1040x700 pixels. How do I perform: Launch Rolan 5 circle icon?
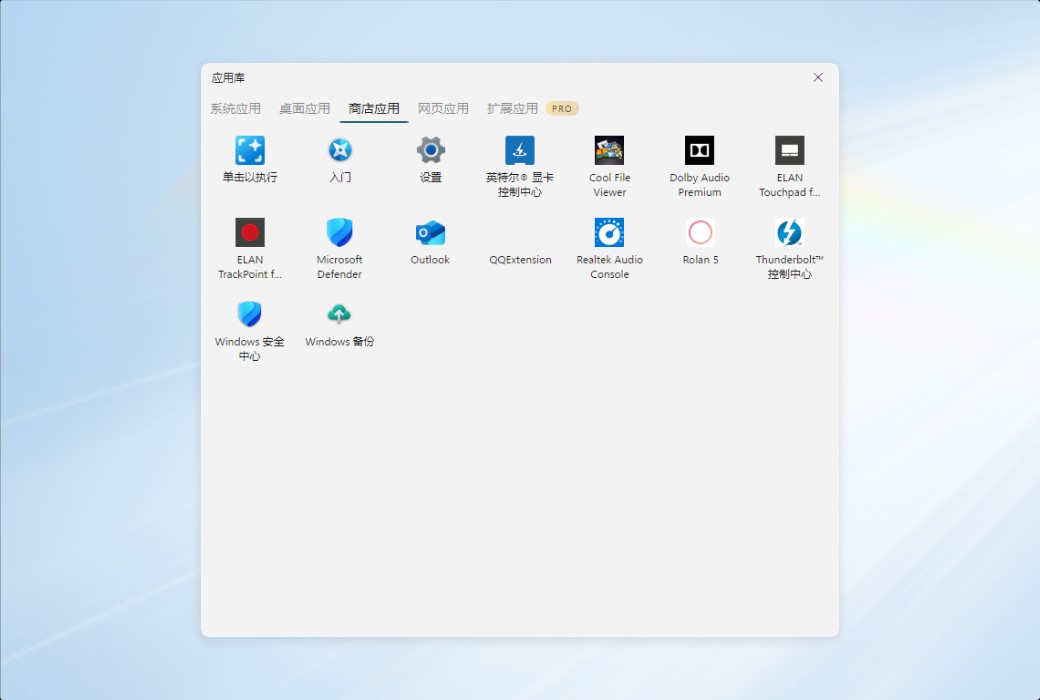[700, 232]
